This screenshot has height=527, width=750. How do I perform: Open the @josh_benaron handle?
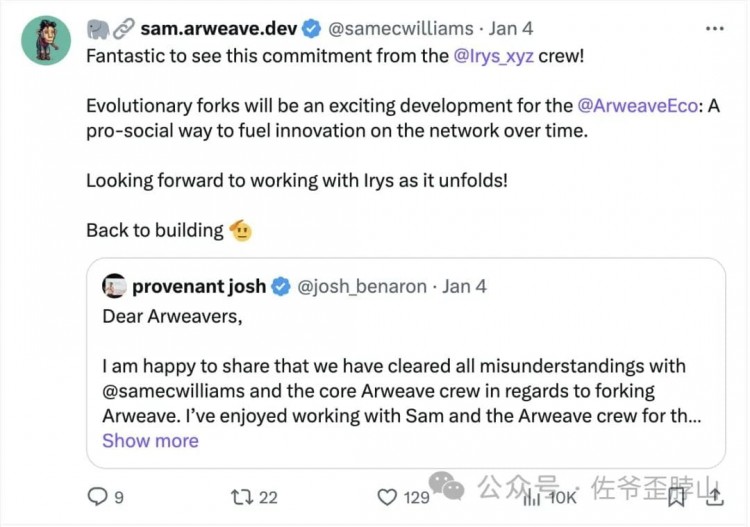[362, 286]
